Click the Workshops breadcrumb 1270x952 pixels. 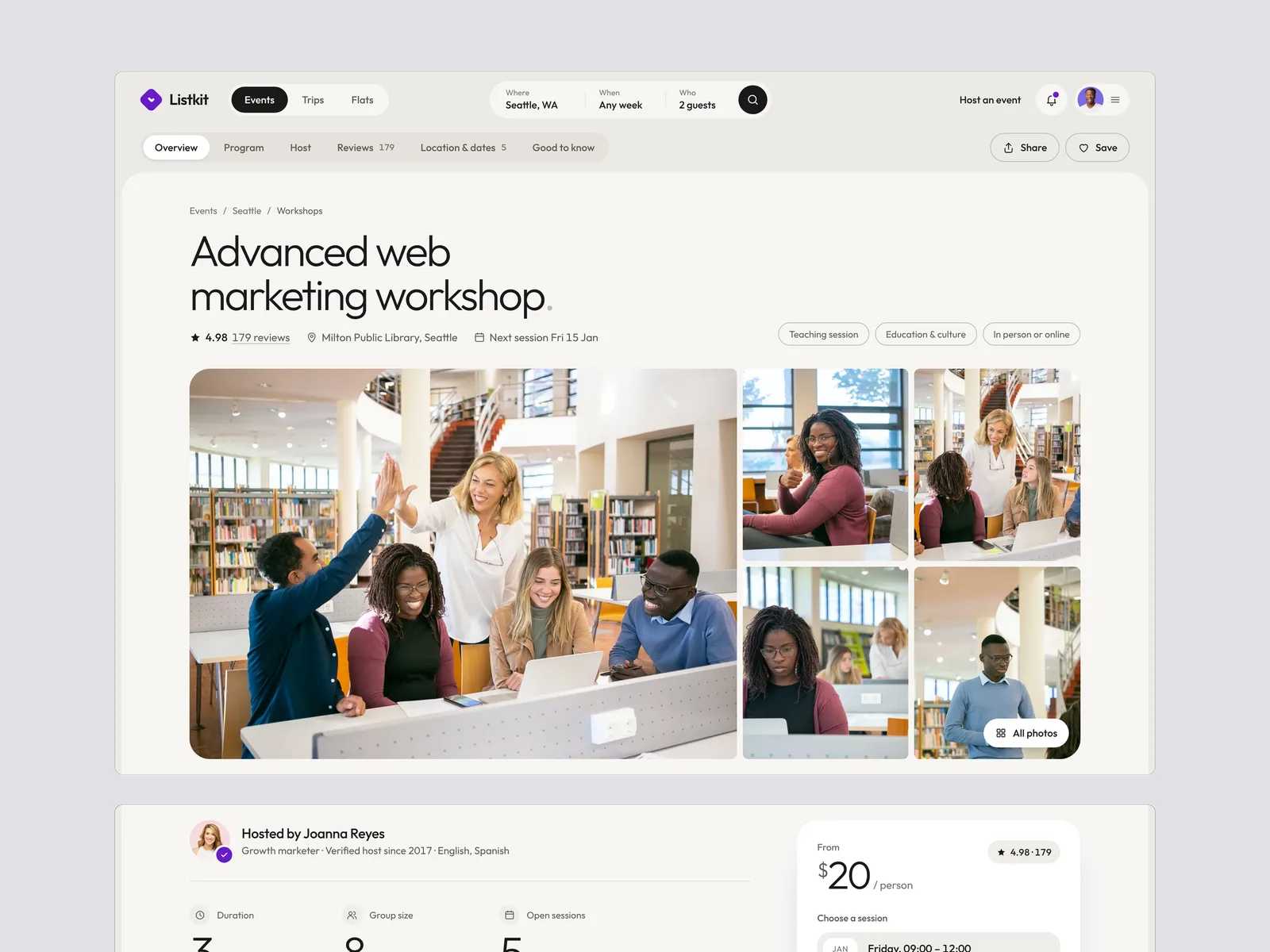tap(299, 211)
